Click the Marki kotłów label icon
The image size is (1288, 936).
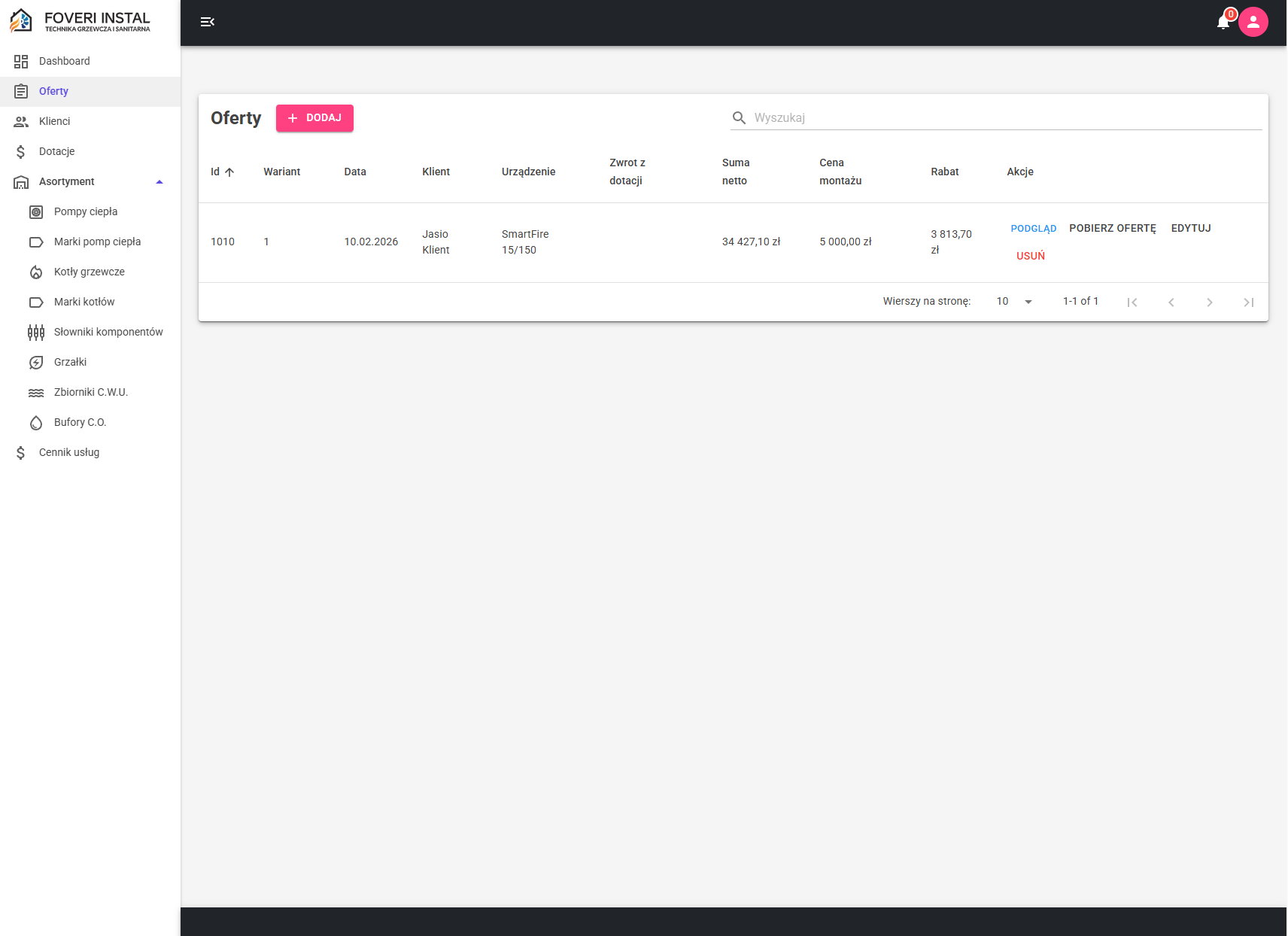[x=36, y=302]
